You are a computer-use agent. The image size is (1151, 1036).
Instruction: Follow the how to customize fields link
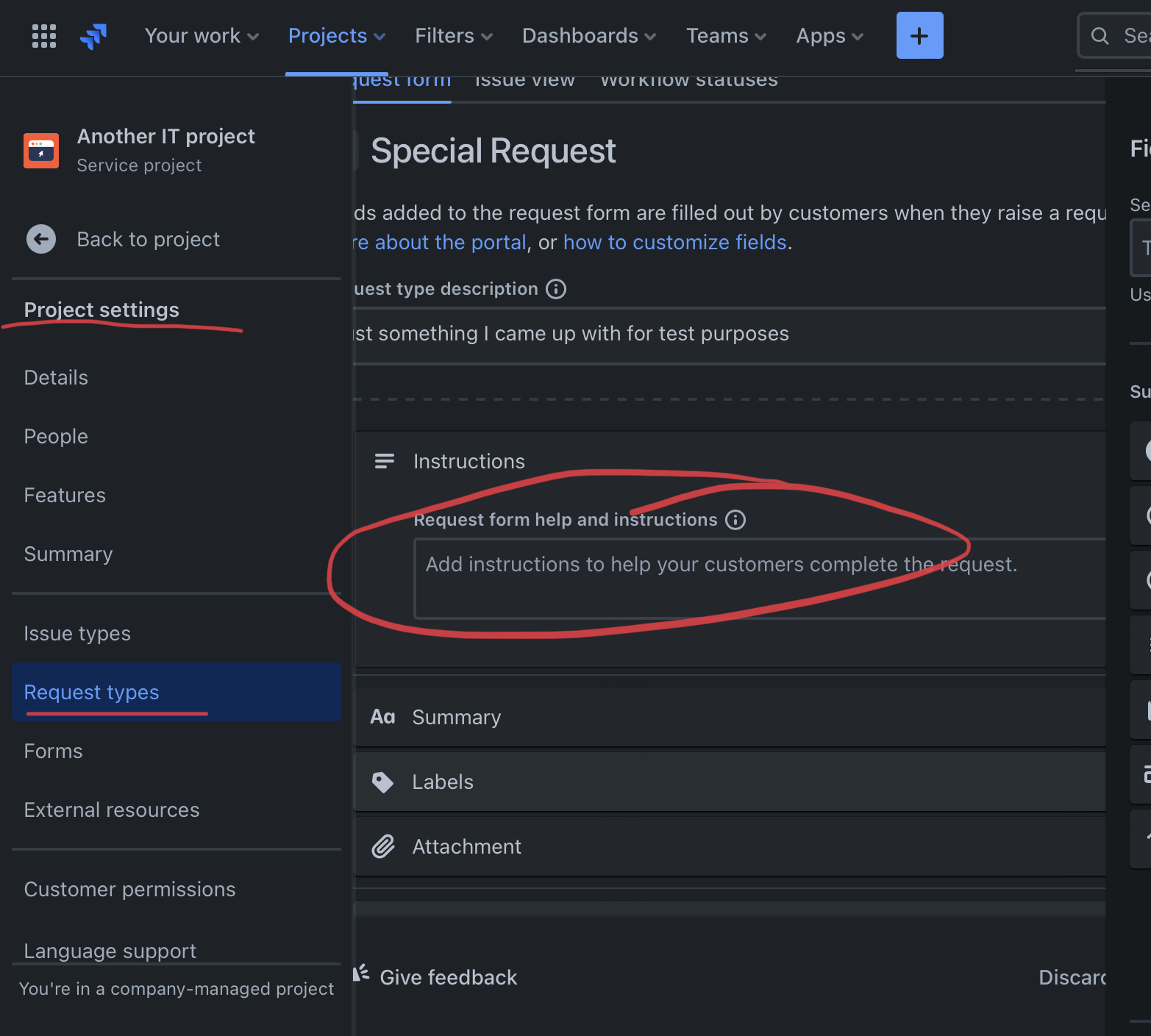(674, 242)
